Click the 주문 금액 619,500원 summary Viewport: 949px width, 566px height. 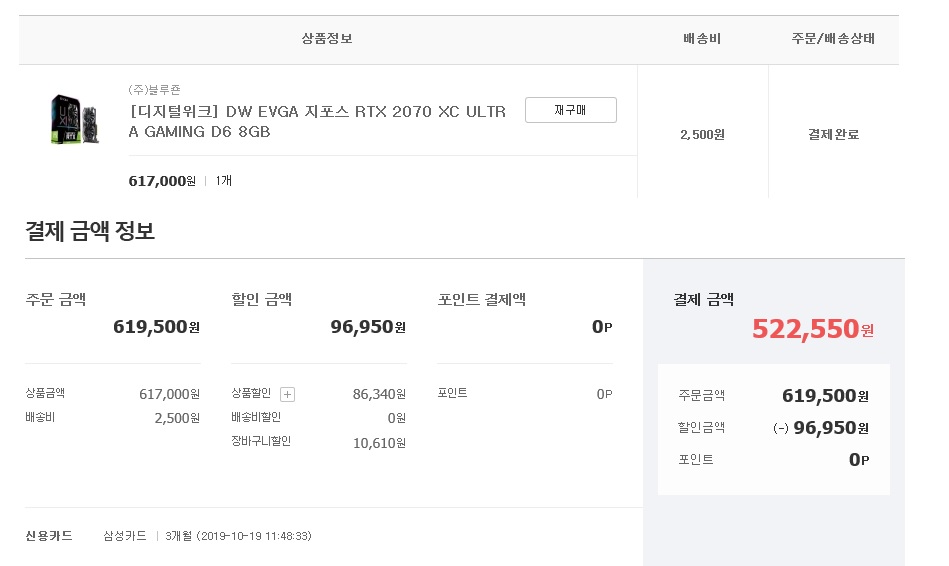(x=156, y=327)
